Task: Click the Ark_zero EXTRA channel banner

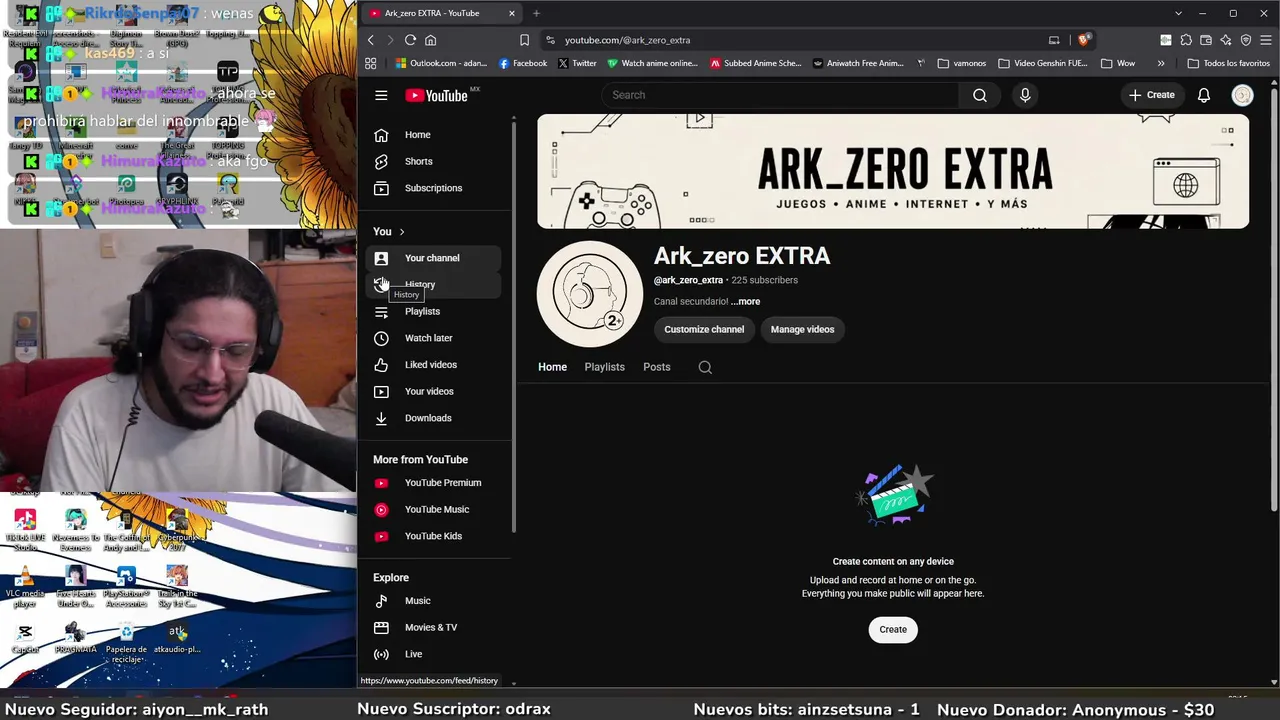Action: (893, 171)
